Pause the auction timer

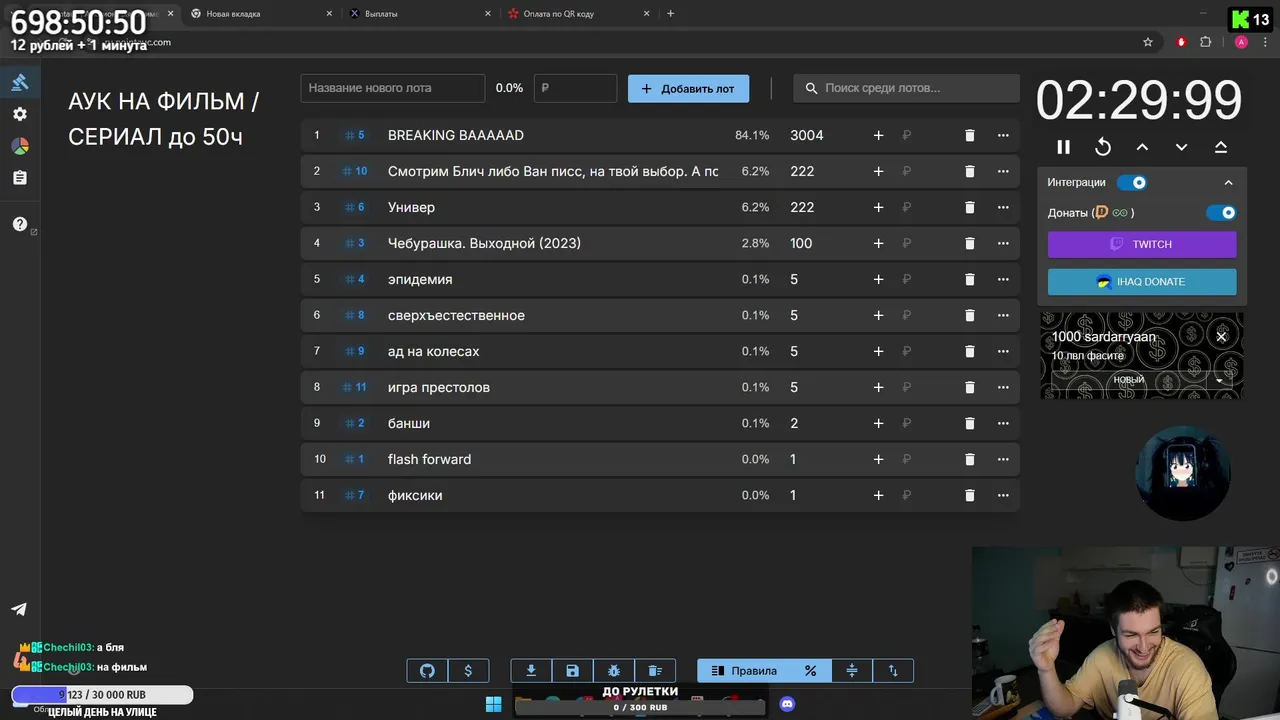[x=1064, y=147]
